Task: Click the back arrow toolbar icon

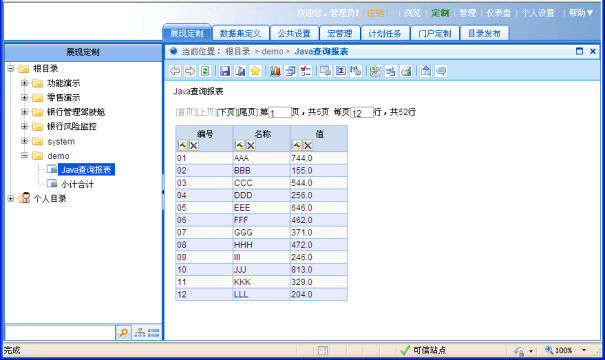Action: [x=175, y=71]
